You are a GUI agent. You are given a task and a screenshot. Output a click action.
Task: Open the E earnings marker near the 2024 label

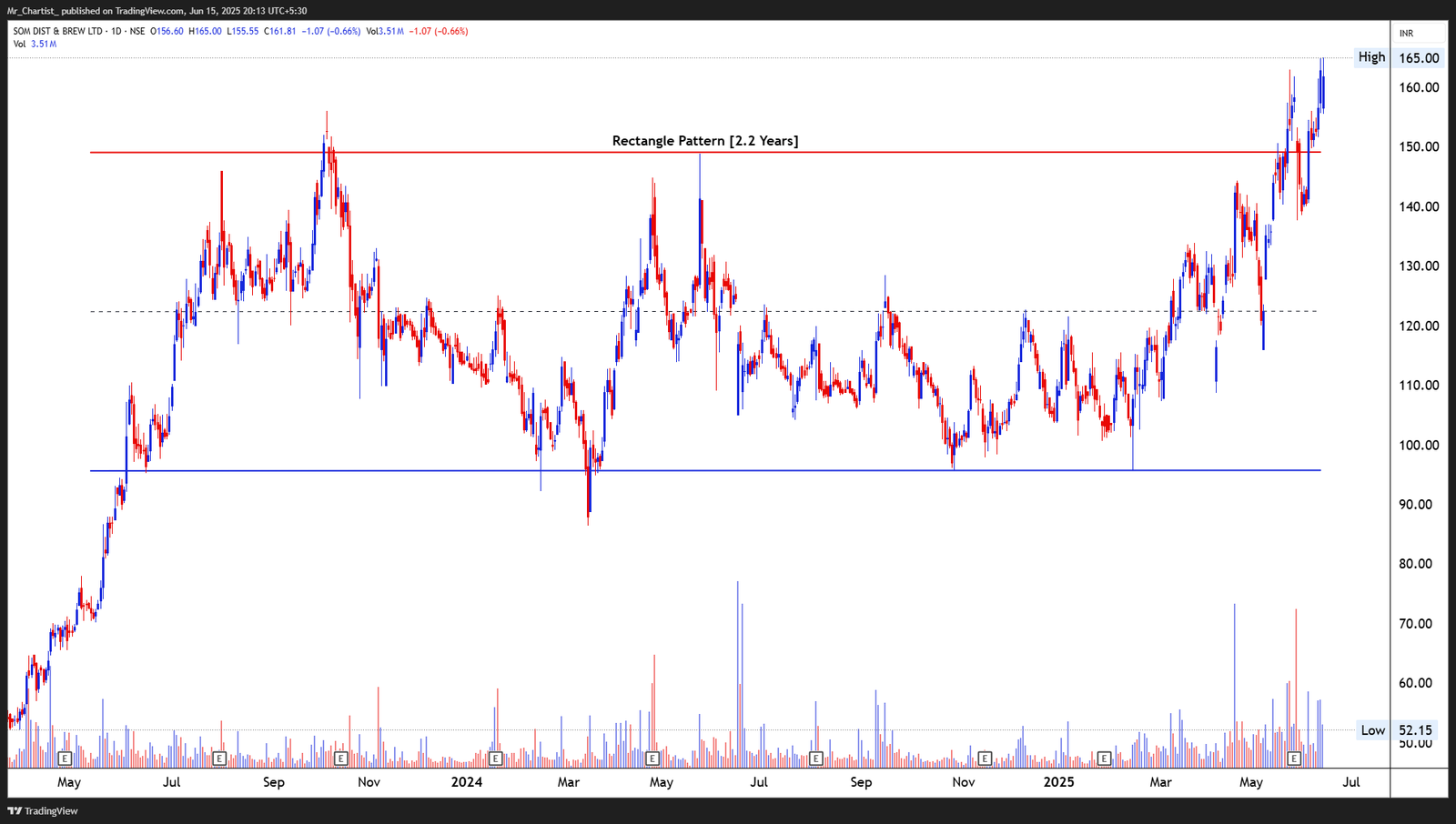[496, 757]
